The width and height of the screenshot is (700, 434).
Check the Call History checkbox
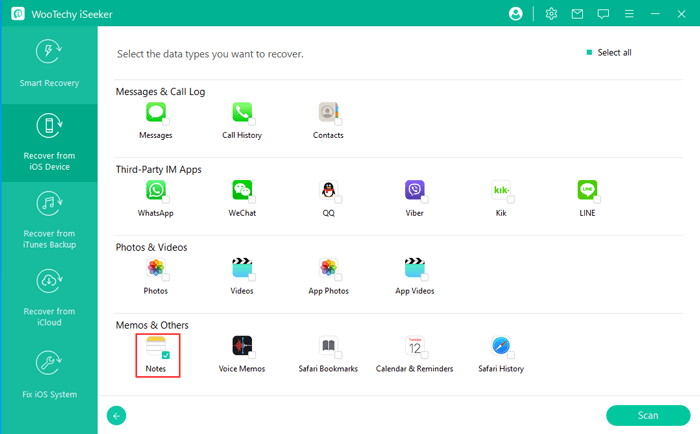coord(252,121)
